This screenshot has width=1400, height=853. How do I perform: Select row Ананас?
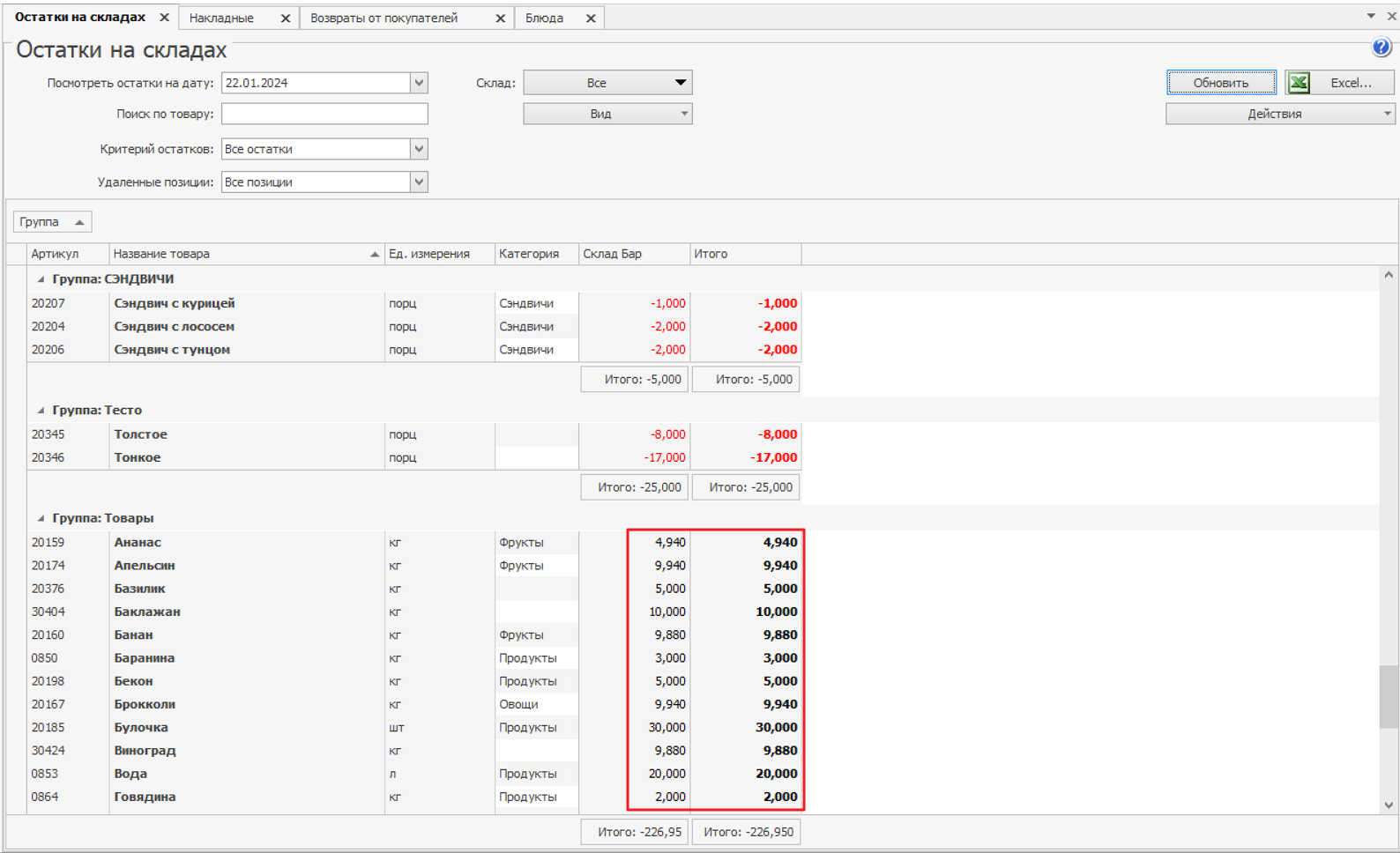click(414, 542)
